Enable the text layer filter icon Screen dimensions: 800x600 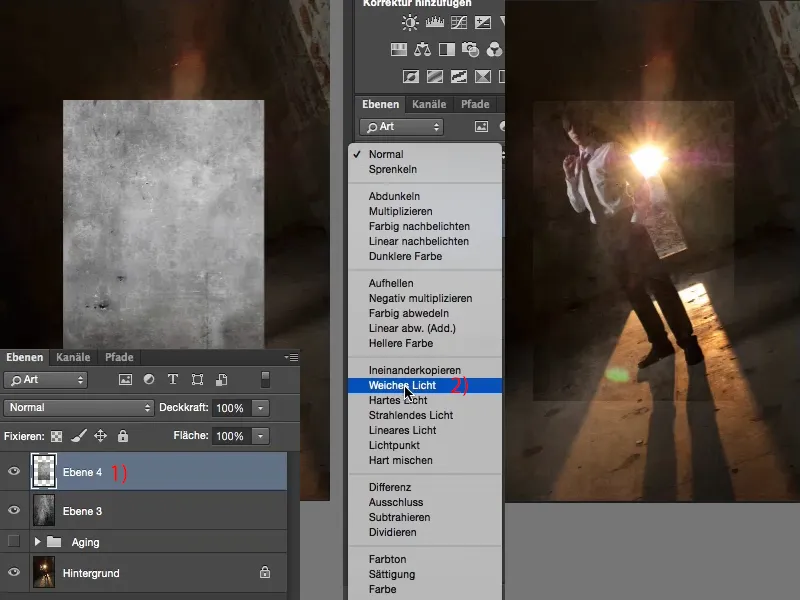tap(172, 379)
